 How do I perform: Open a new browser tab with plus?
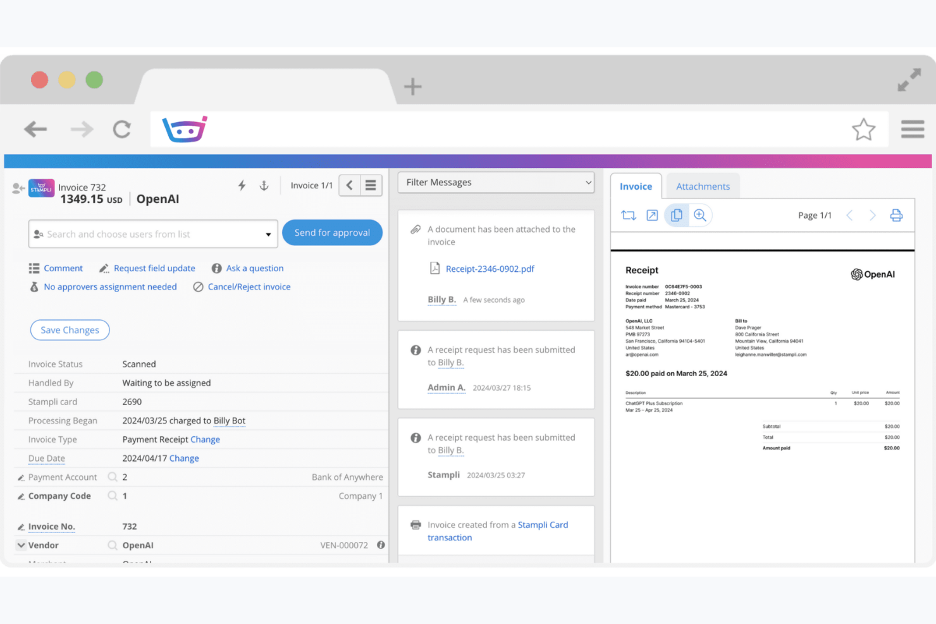coord(412,87)
